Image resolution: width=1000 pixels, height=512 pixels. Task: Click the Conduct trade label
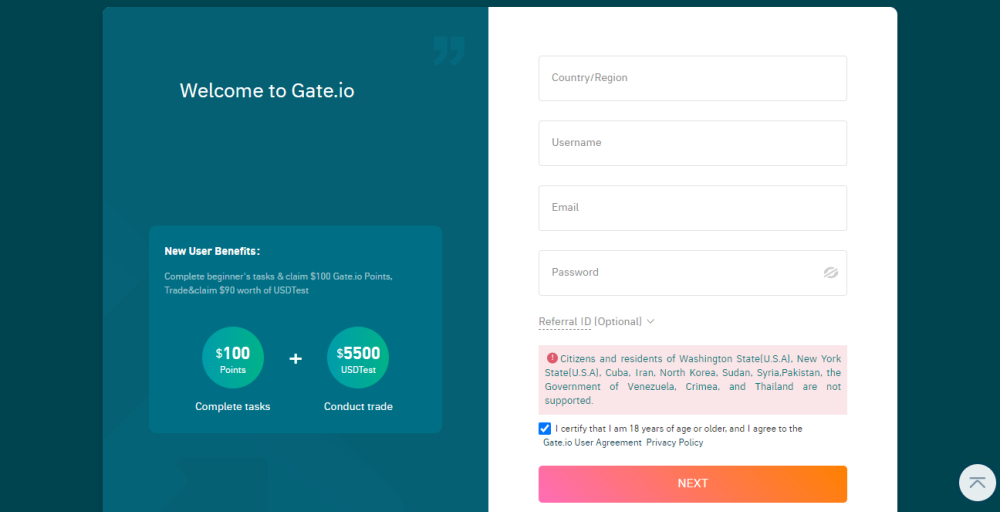[358, 407]
